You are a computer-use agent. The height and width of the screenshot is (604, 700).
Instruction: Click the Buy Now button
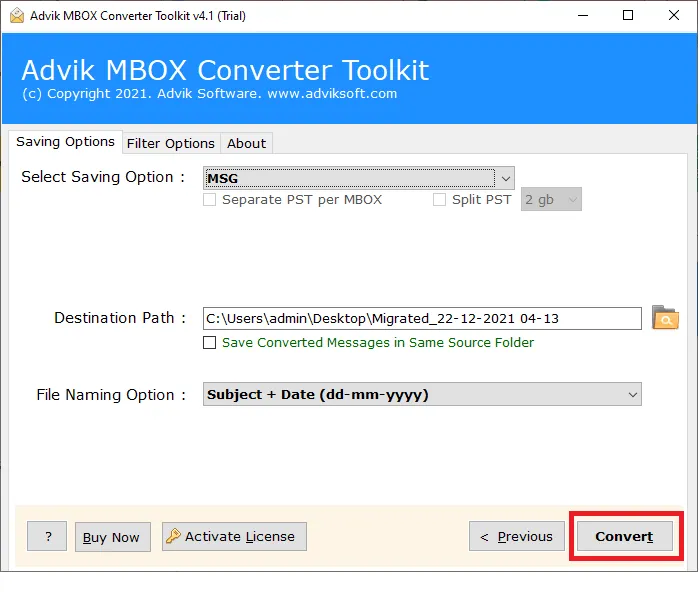112,537
